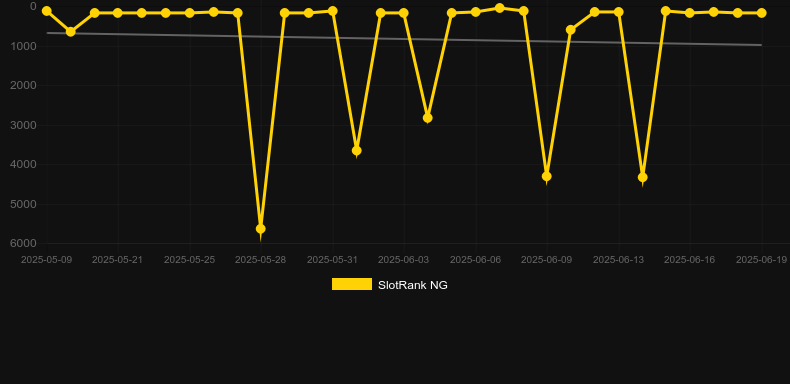Click the x-axis label 2025-06-09

[x=546, y=260]
